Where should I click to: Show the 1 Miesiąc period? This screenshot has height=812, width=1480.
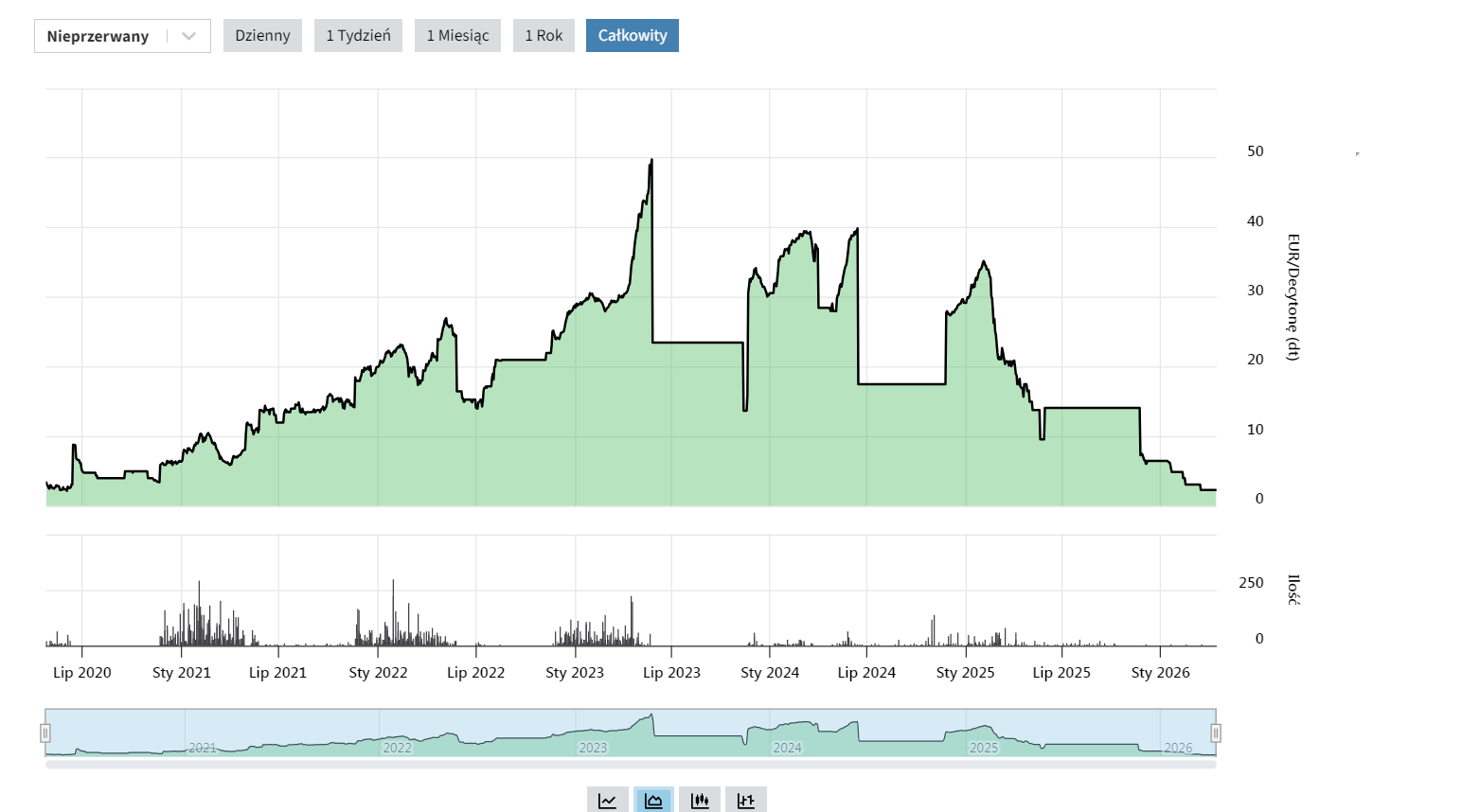(x=457, y=36)
